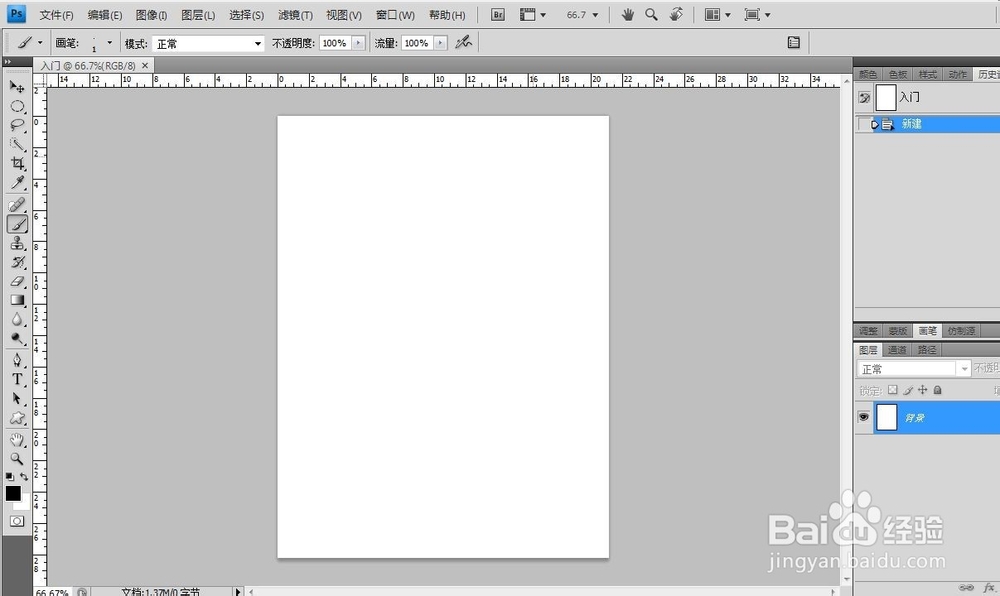Viewport: 1000px width, 596px height.
Task: Click the 背景 layer thumbnail
Action: 886,417
